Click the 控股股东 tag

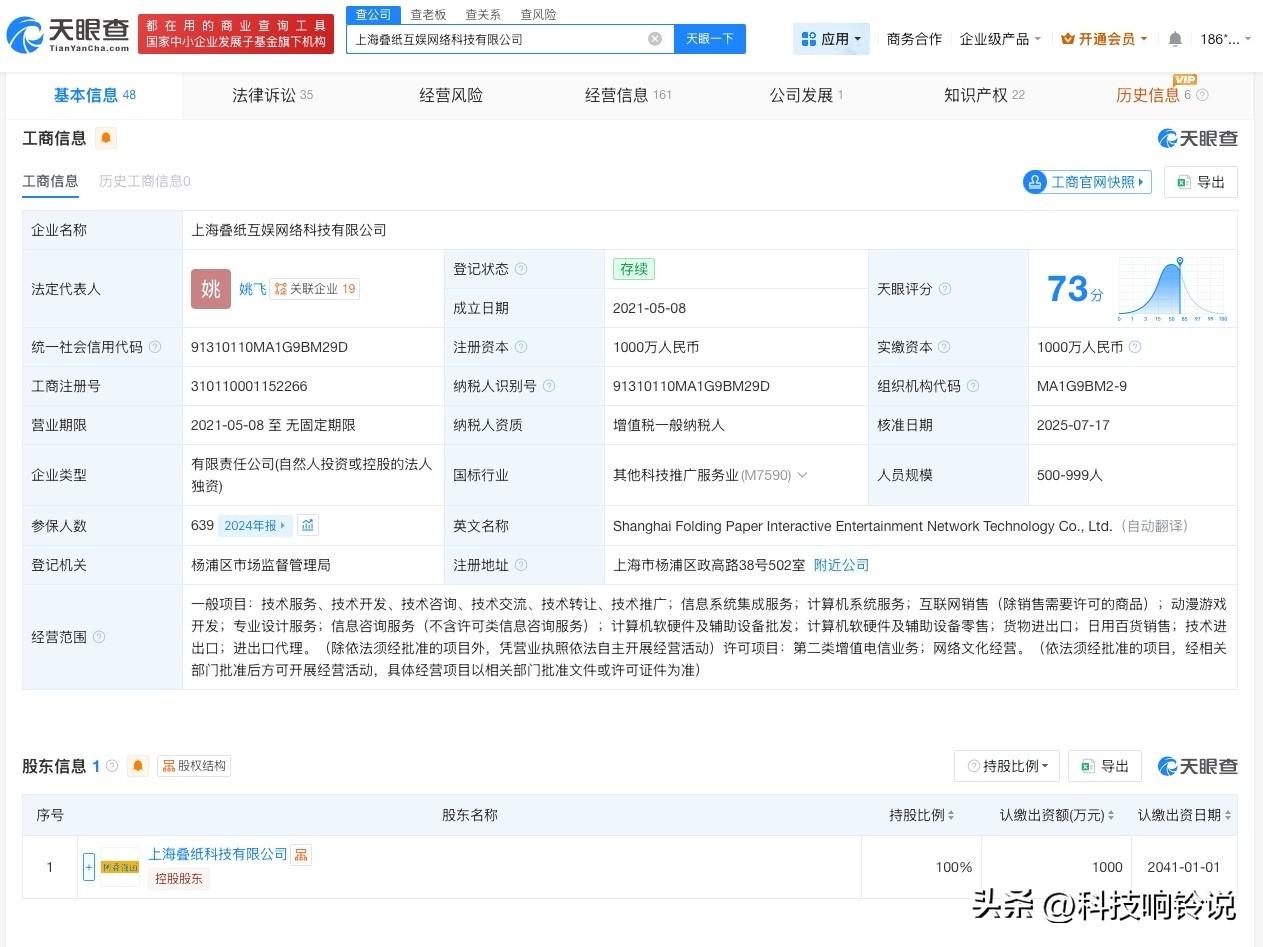pyautogui.click(x=179, y=879)
